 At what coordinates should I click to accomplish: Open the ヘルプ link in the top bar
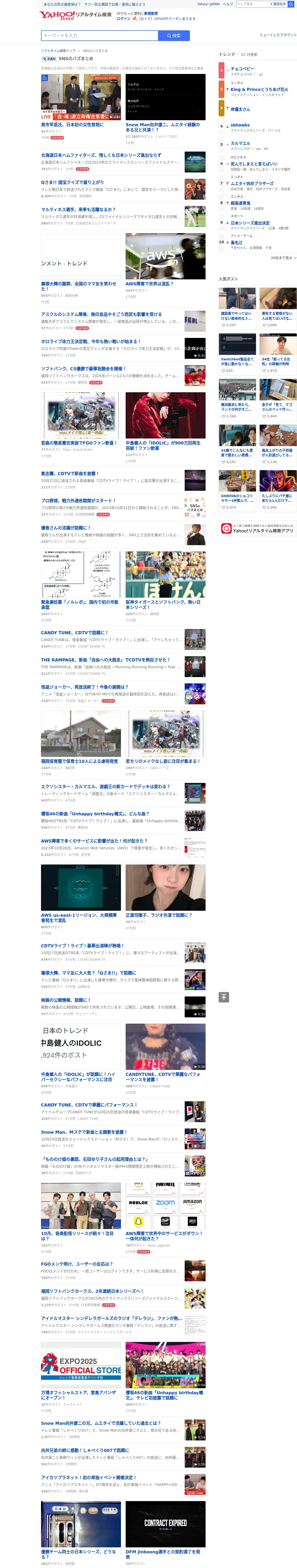227,4
